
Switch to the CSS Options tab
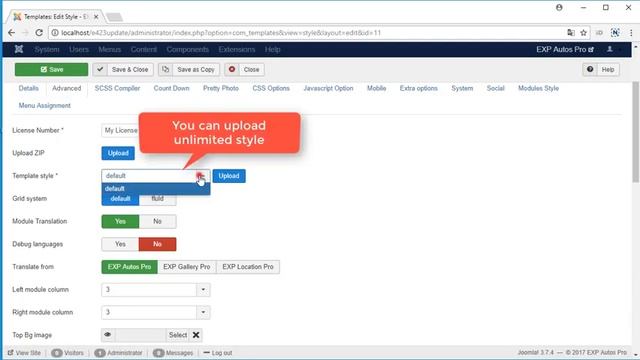click(x=271, y=88)
